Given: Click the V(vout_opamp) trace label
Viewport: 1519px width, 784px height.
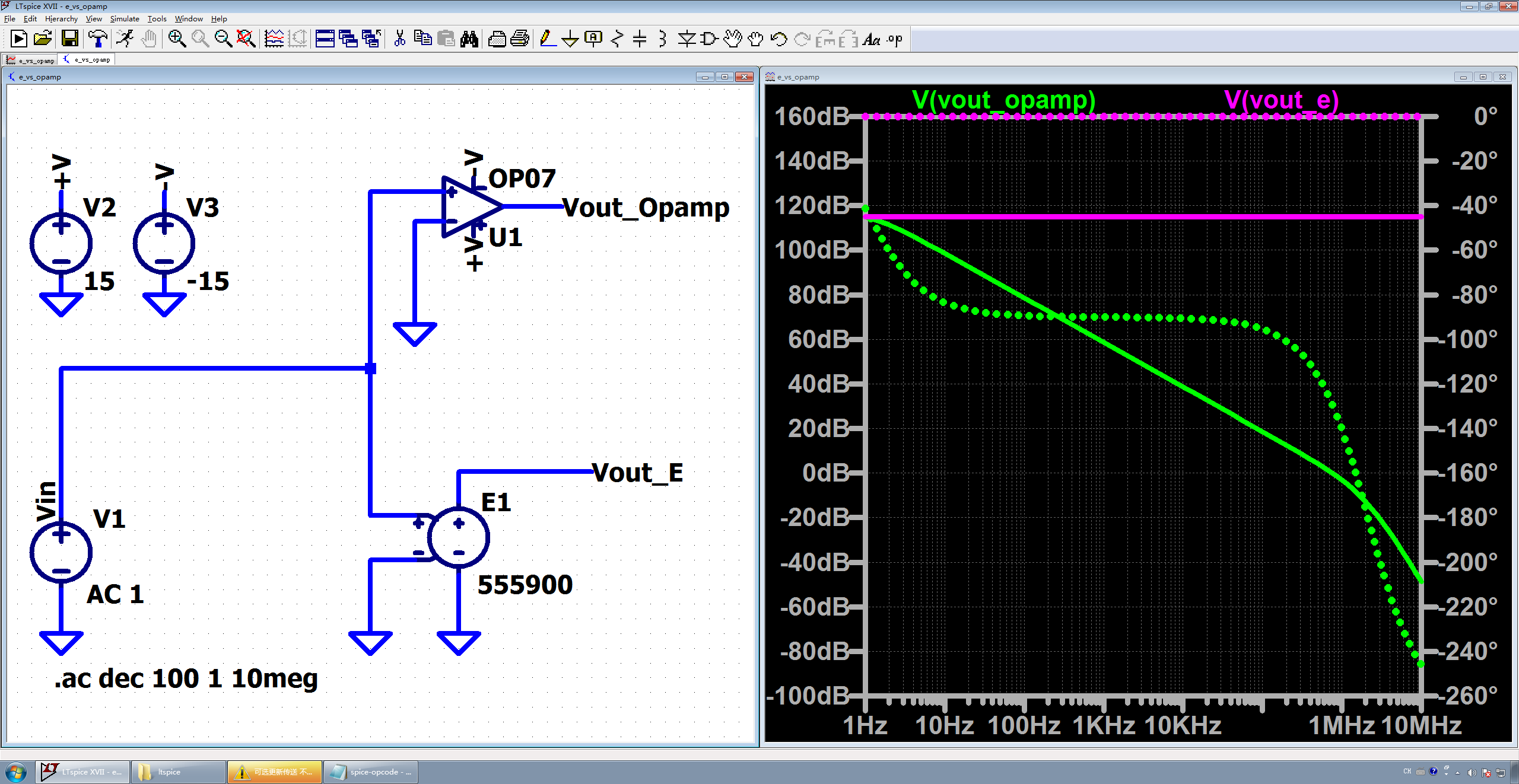Looking at the screenshot, I should (x=1003, y=100).
